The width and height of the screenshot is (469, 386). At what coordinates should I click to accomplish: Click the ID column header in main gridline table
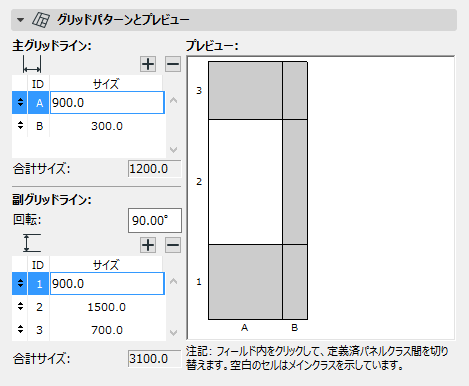[38, 84]
